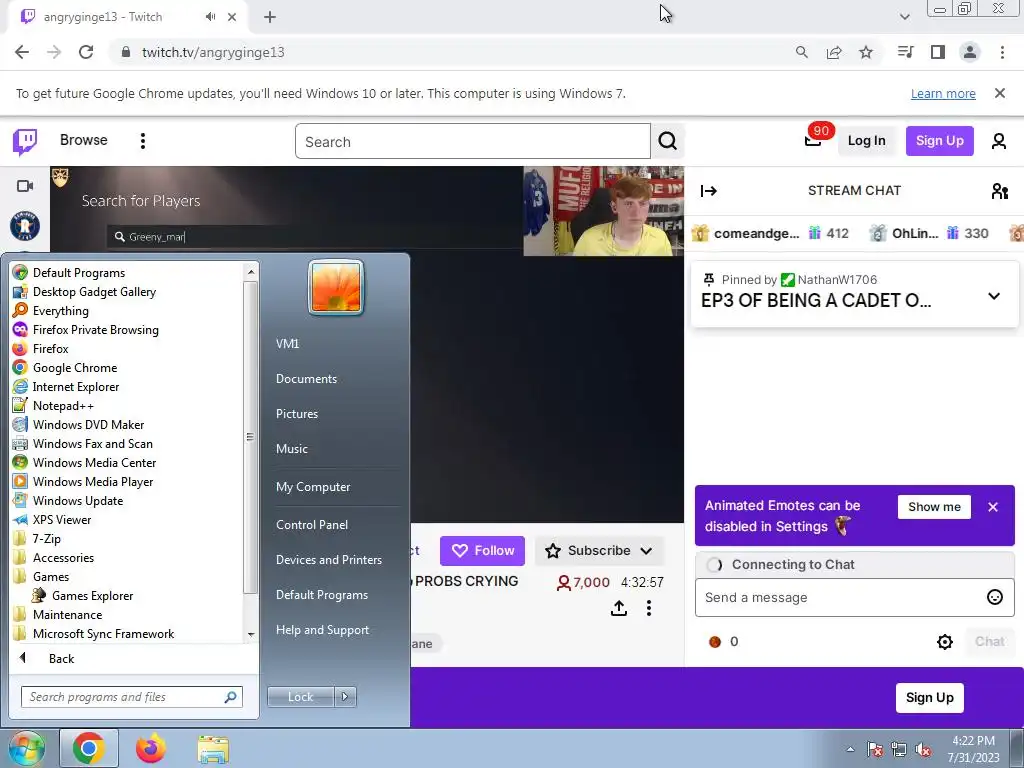
Task: Open the Twitch more options dots menu
Action: [x=142, y=141]
